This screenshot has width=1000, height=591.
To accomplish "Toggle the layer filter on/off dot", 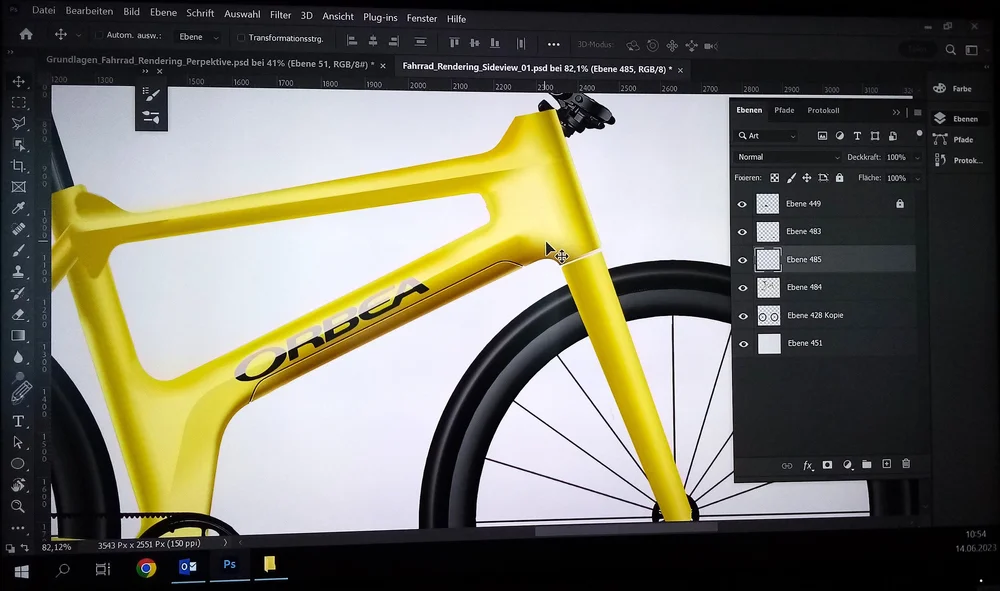I will coord(919,133).
